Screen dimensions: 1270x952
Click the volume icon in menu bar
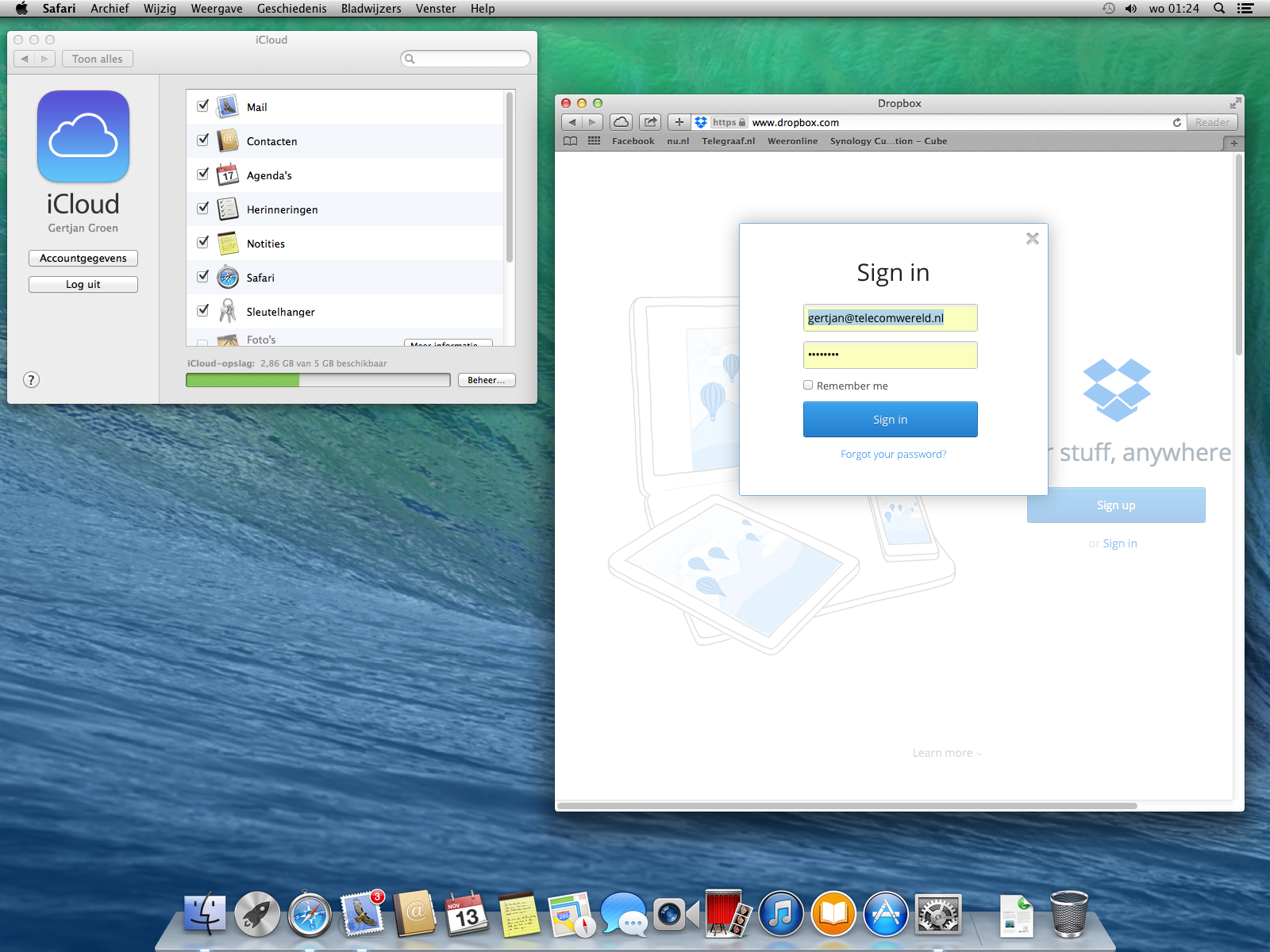pyautogui.click(x=1131, y=9)
